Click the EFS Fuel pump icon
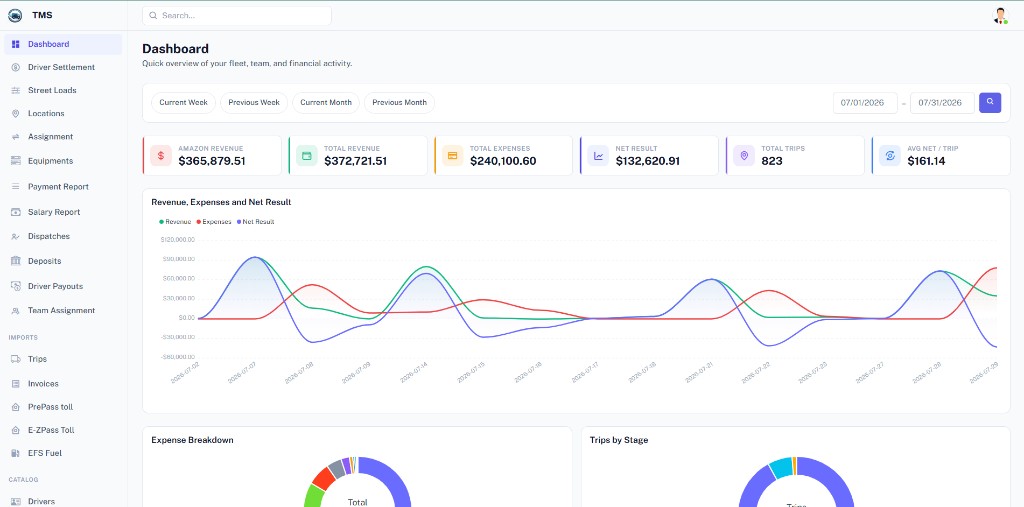The width and height of the screenshot is (1024, 507). click(x=16, y=453)
